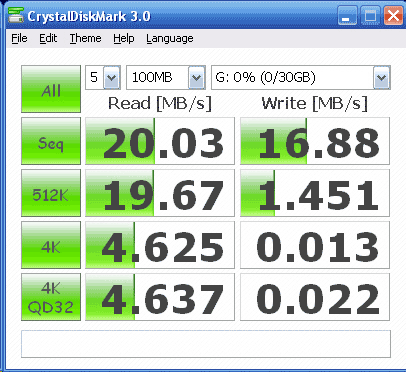This screenshot has width=406, height=372.
Task: Close the CrystalDiskMark window
Action: [x=393, y=15]
